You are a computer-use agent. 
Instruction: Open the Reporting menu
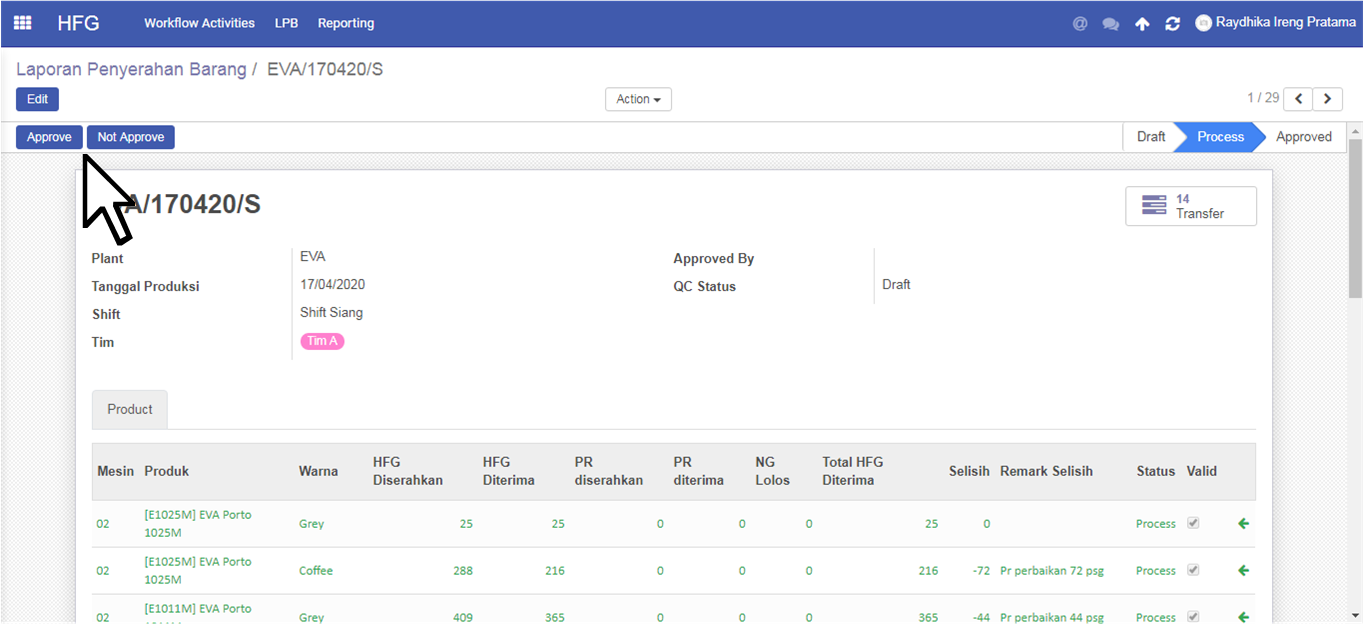(x=346, y=23)
